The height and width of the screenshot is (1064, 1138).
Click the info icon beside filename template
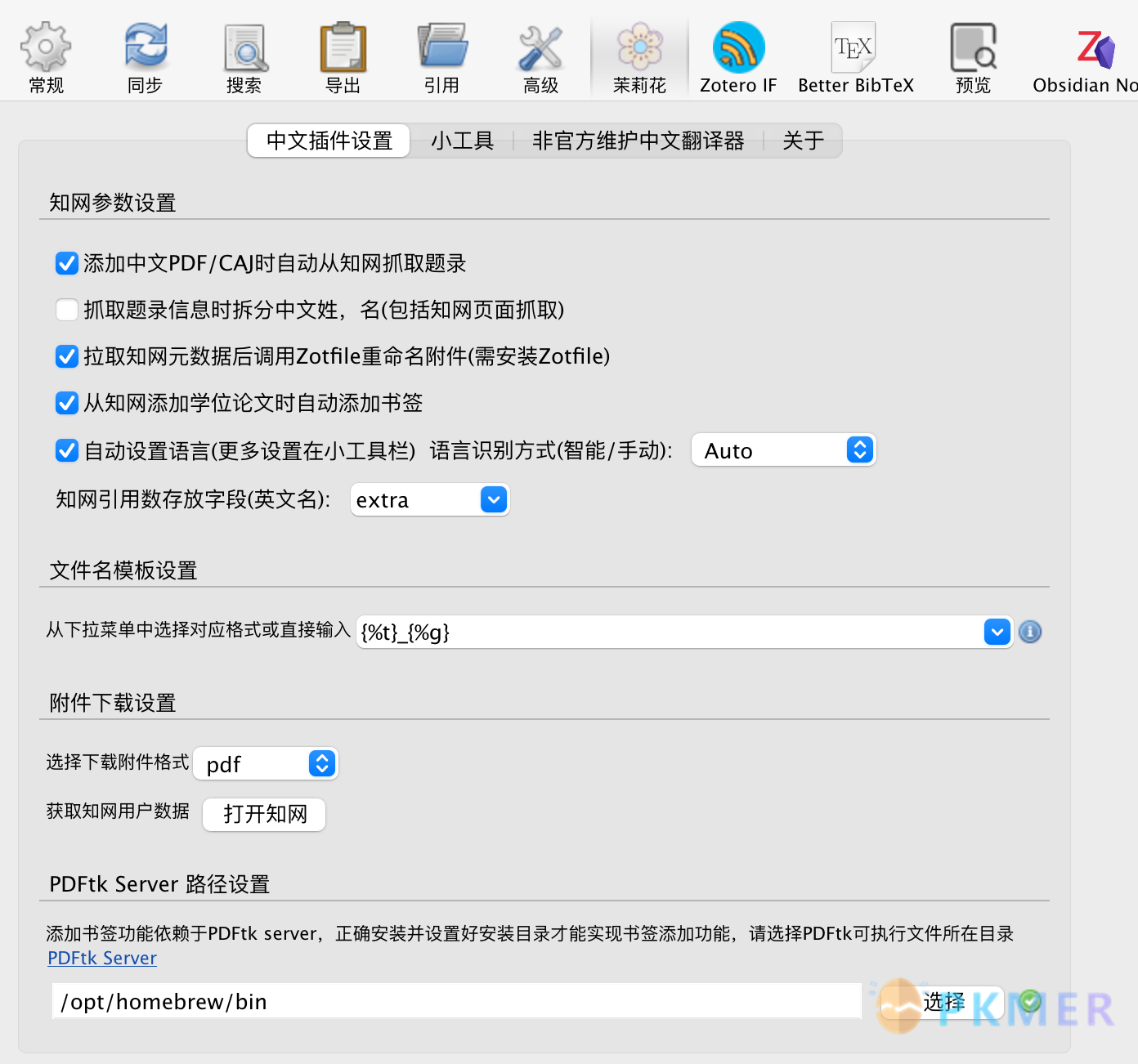[x=1030, y=632]
